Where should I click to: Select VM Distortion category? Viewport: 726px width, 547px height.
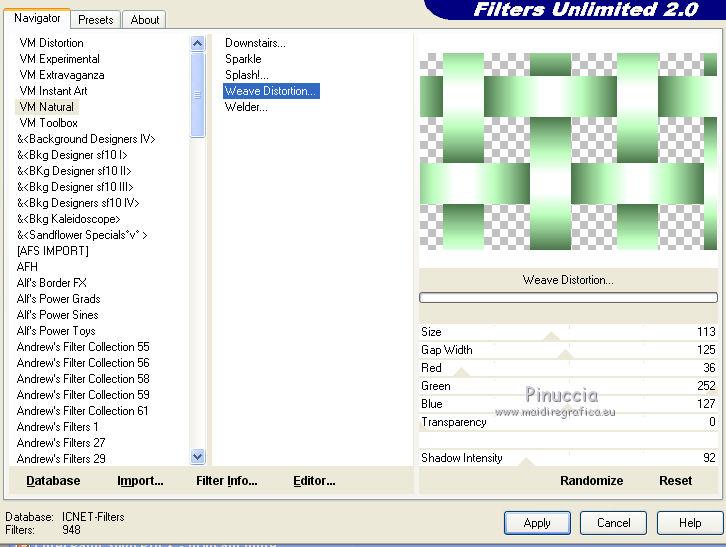click(51, 43)
